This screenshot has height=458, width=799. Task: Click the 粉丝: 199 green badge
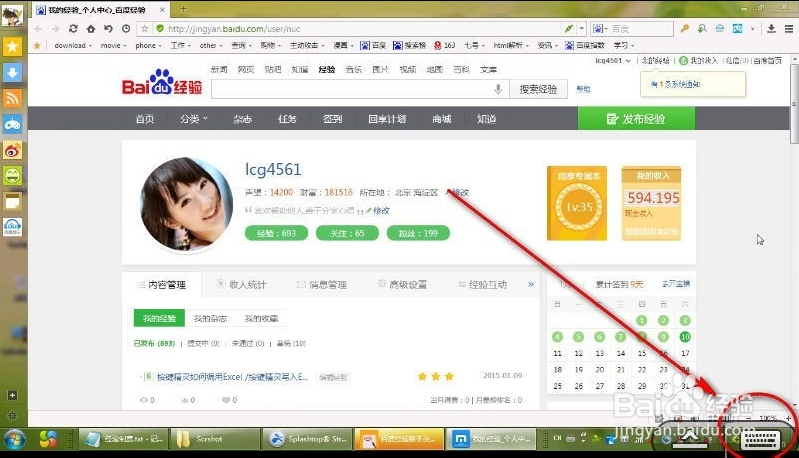tap(418, 233)
